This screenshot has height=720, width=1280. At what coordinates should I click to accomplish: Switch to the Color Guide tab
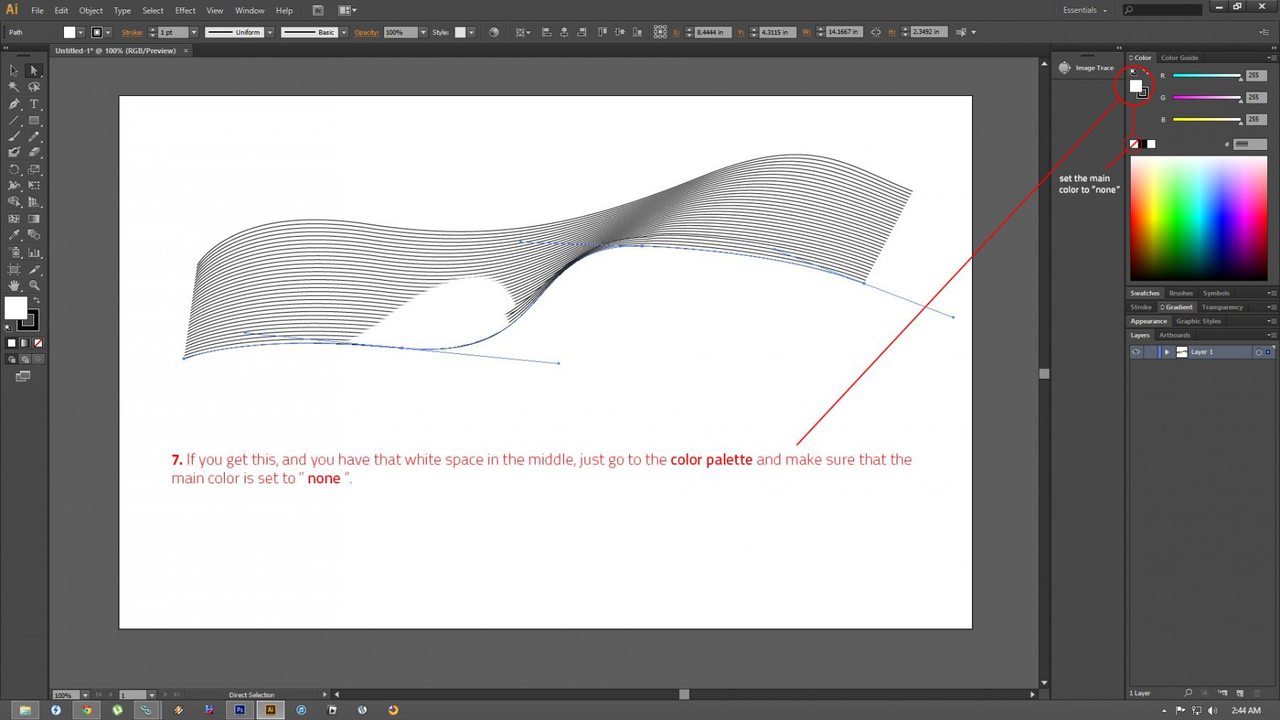click(1179, 58)
